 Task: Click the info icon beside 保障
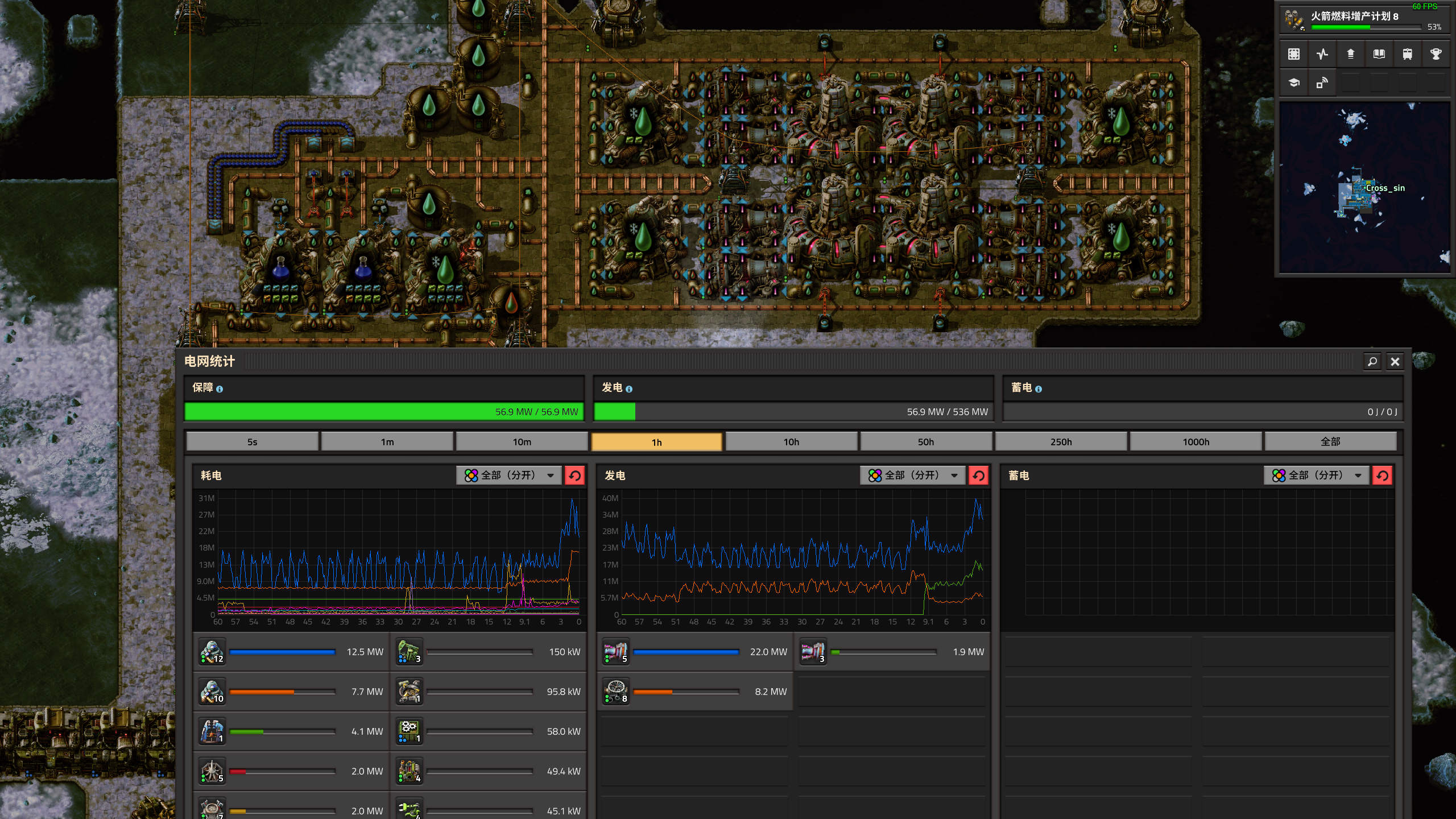220,389
